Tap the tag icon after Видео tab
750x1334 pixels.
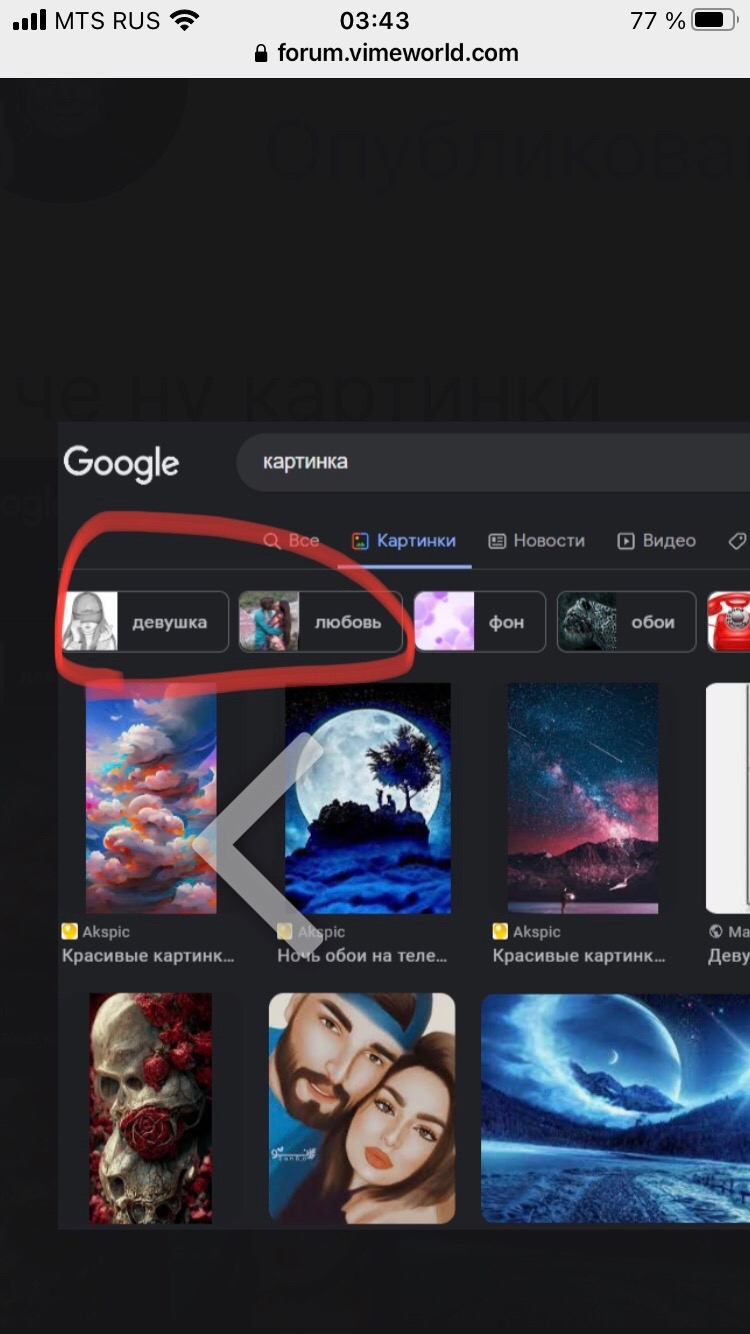tap(737, 541)
